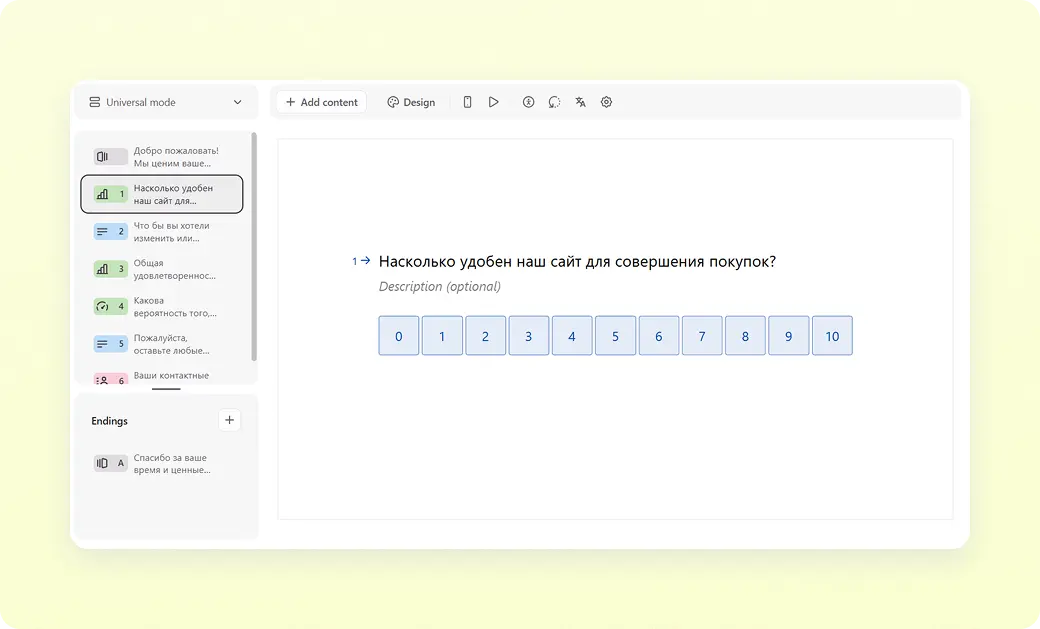Select ending A 'Спасибо за ваше время'

tap(162, 464)
